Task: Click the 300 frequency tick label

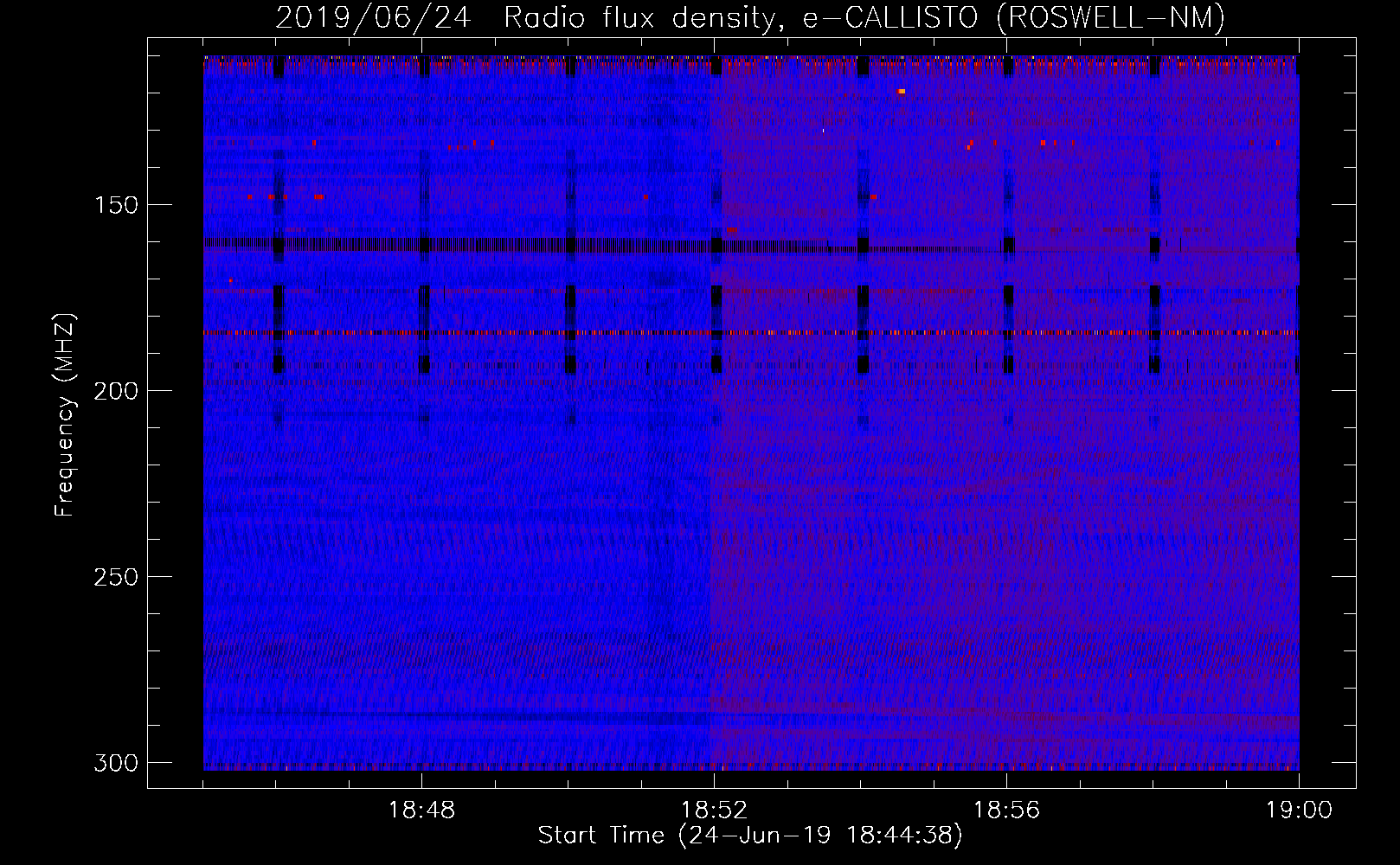Action: tap(115, 763)
